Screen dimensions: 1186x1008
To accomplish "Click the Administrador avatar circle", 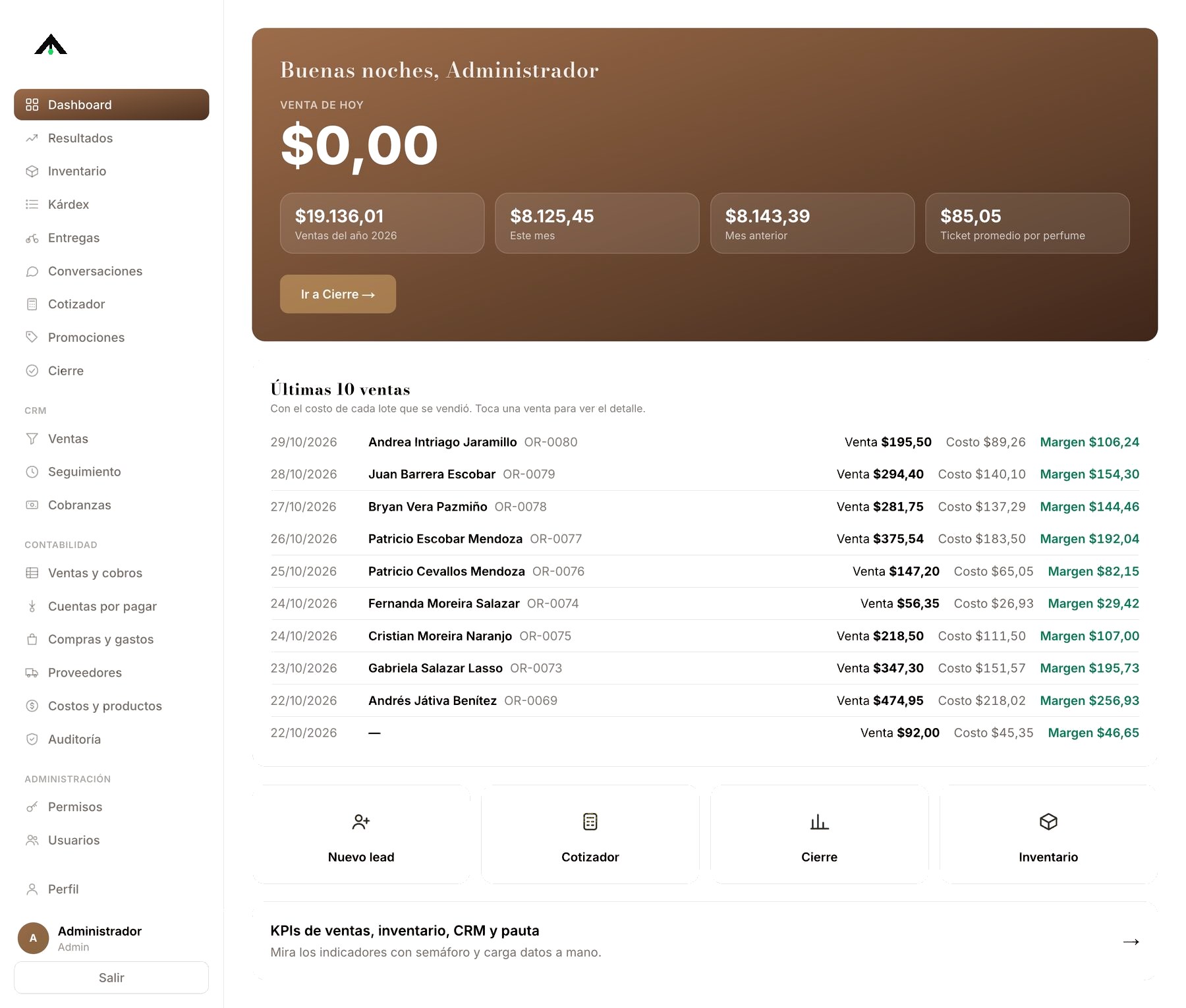I will (x=33, y=938).
